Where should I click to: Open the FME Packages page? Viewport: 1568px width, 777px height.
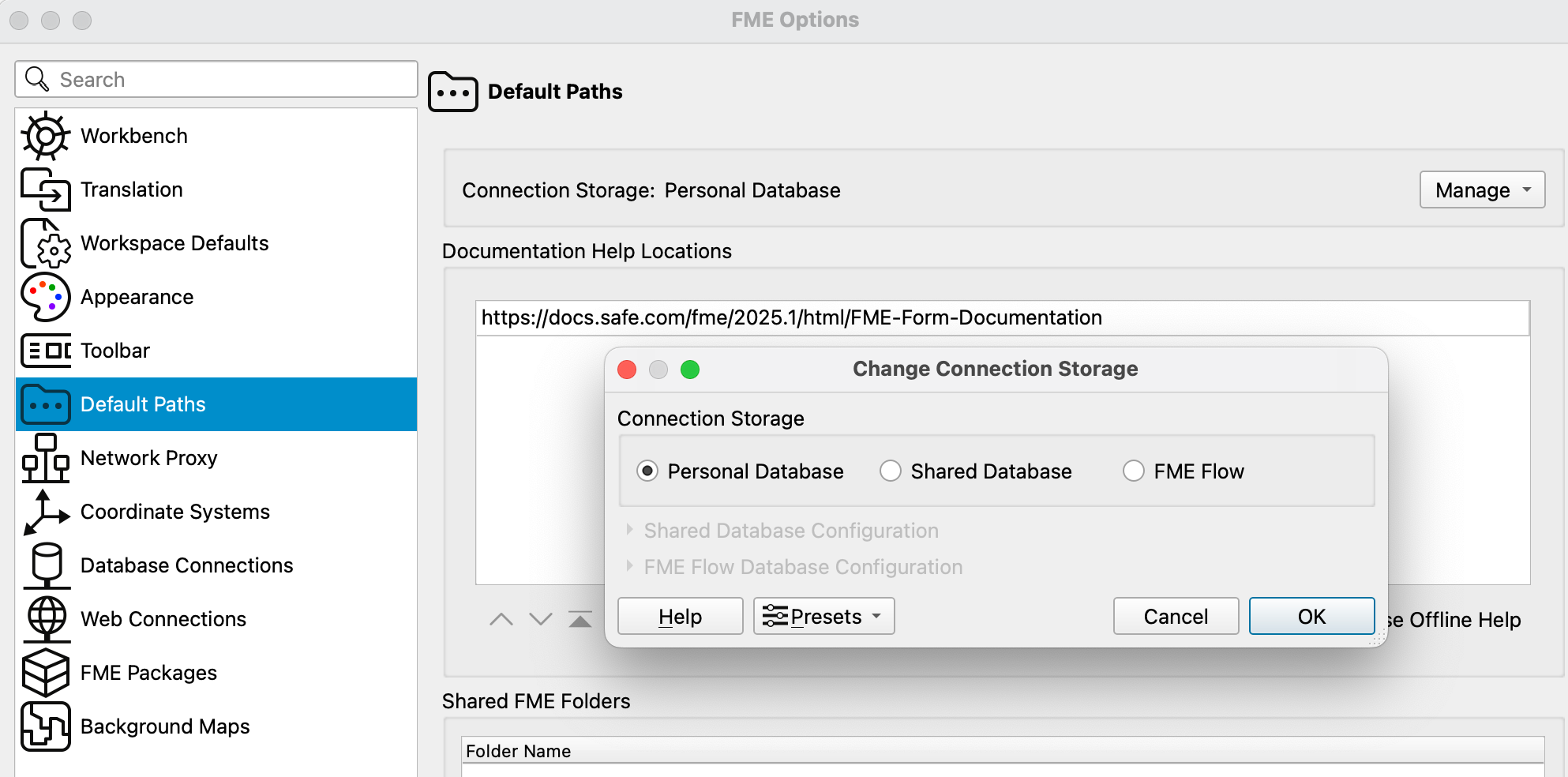click(216, 673)
